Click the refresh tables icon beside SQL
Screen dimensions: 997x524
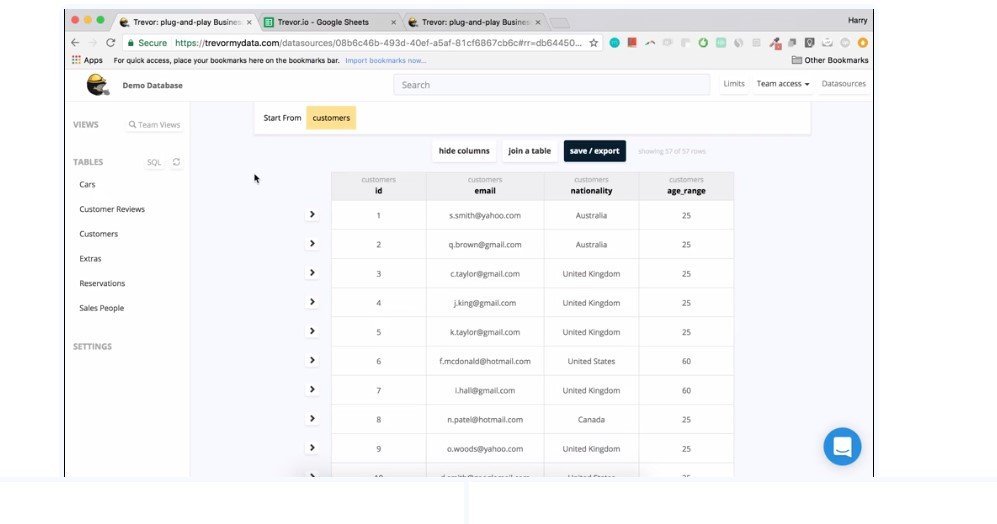click(x=177, y=162)
